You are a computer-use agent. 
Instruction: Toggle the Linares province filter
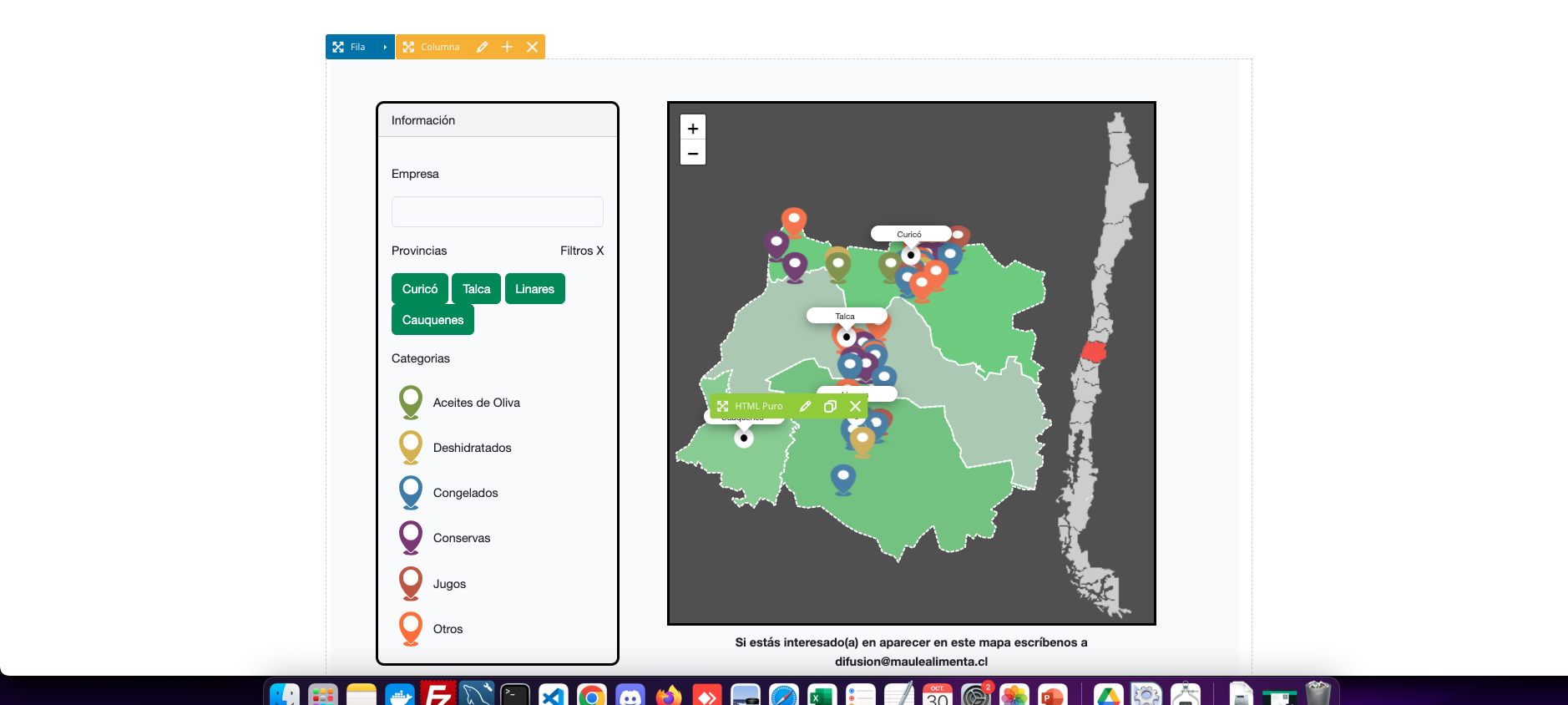pos(534,289)
